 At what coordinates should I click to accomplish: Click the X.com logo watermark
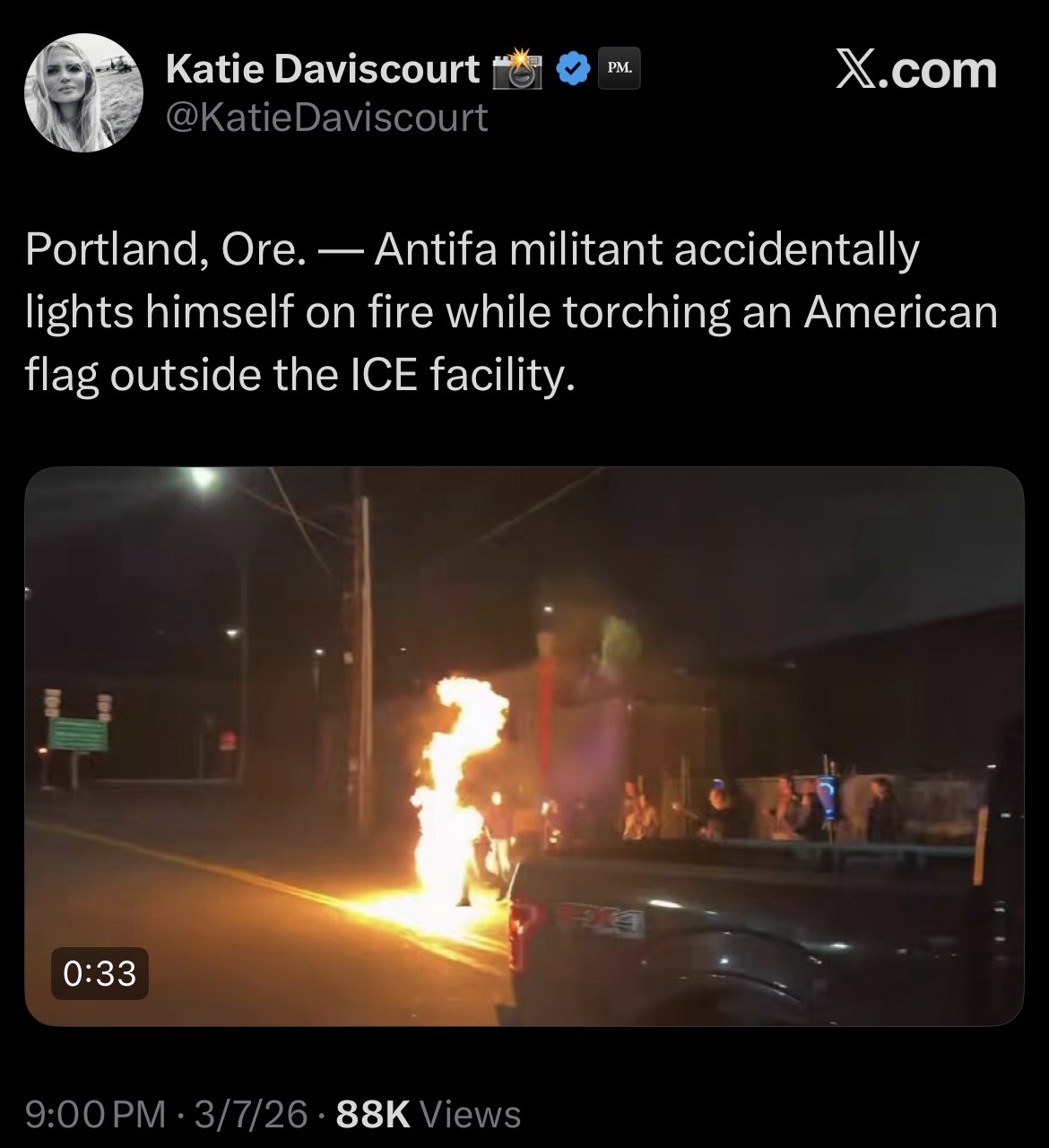pyautogui.click(x=915, y=70)
